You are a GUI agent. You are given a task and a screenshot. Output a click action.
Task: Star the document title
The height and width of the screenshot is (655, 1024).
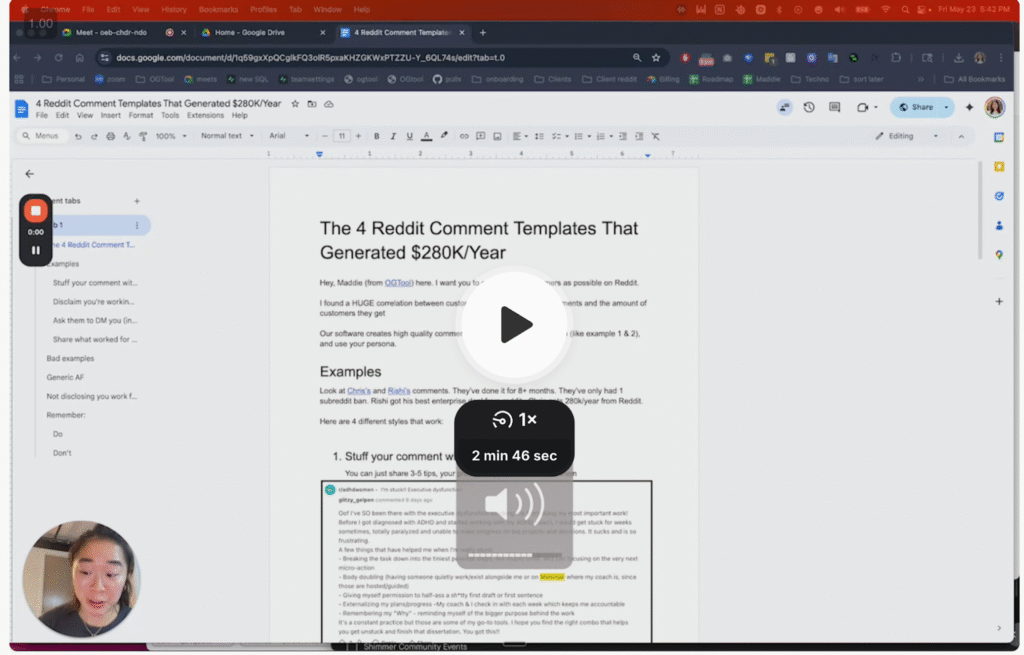click(295, 104)
